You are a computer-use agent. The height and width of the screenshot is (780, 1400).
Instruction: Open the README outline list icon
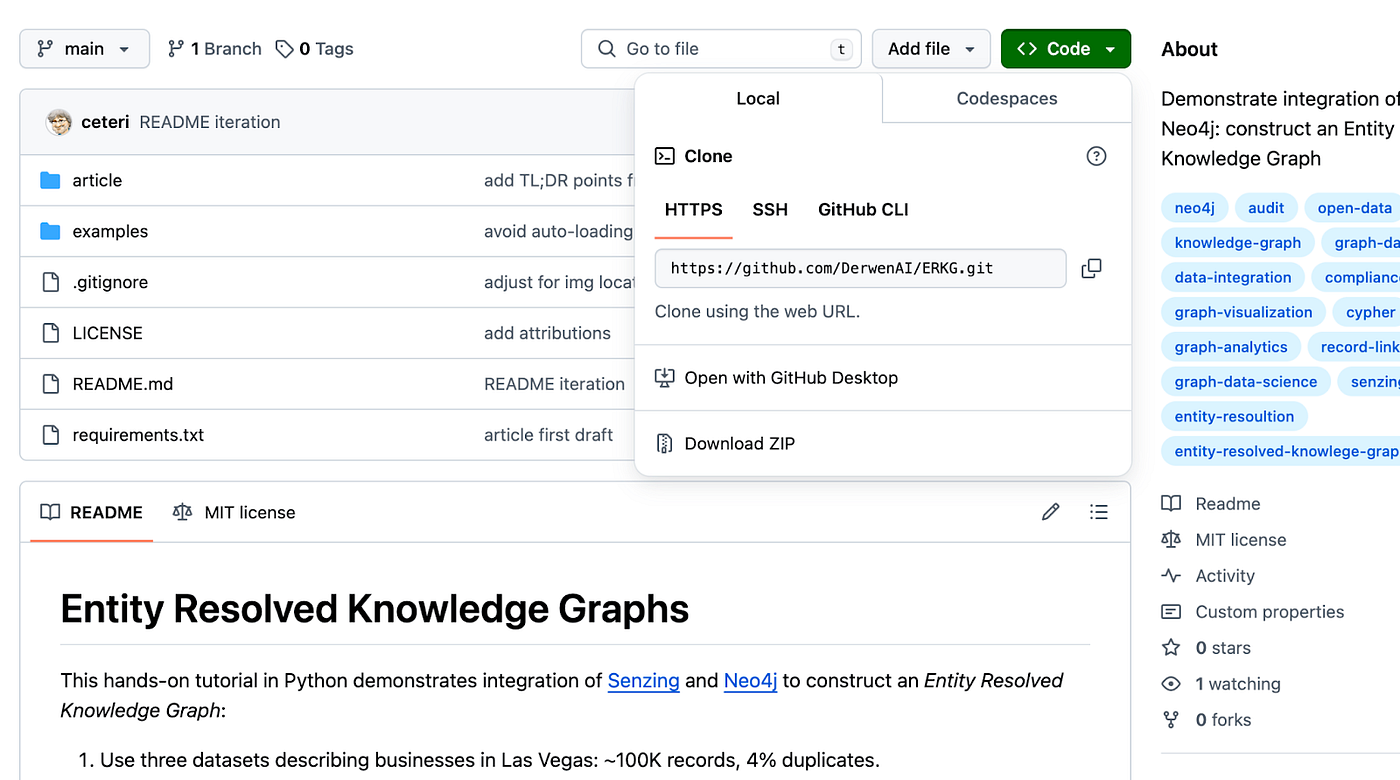[1098, 512]
